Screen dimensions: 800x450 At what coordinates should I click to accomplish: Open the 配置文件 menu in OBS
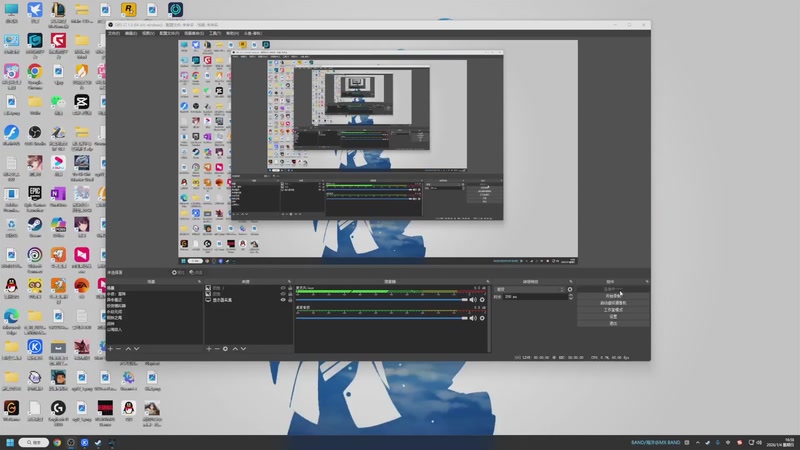[169, 33]
